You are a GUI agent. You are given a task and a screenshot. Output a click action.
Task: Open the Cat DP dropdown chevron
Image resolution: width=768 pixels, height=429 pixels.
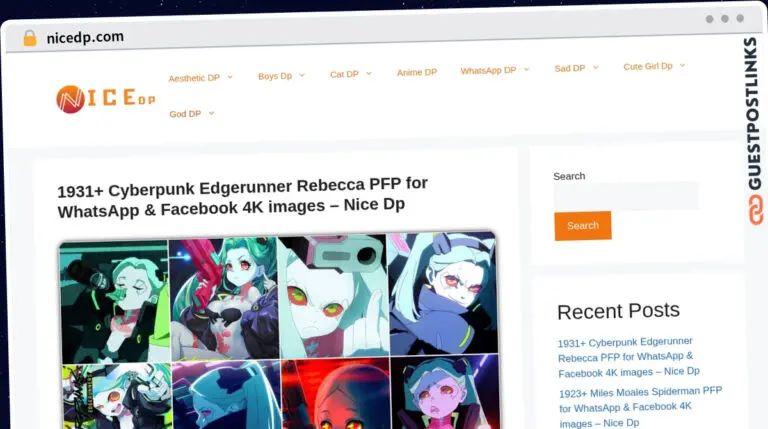(x=369, y=73)
